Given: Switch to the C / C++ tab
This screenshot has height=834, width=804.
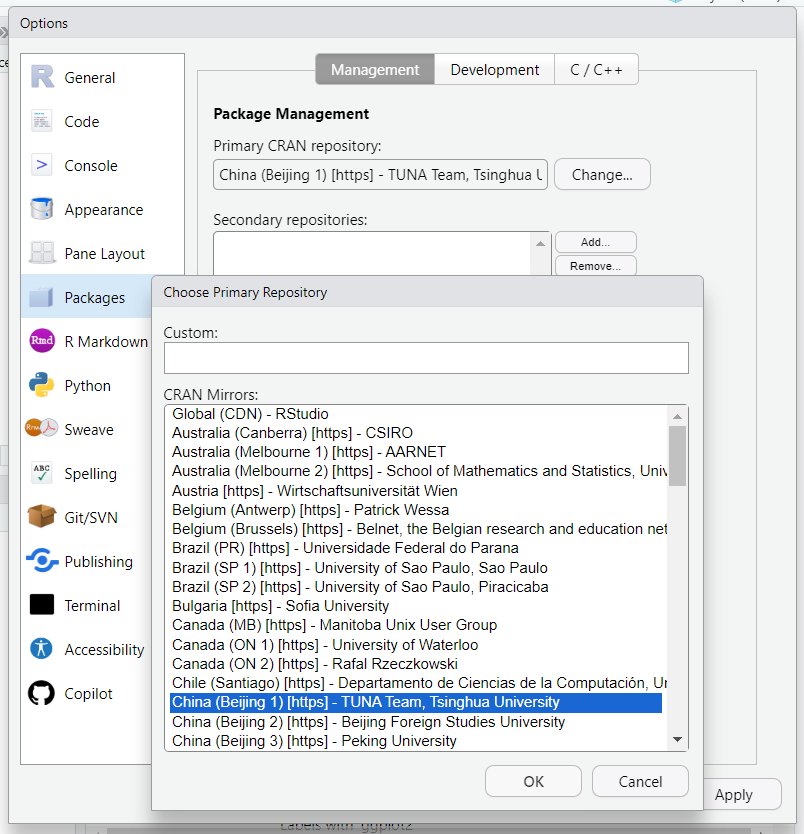Looking at the screenshot, I should (596, 70).
